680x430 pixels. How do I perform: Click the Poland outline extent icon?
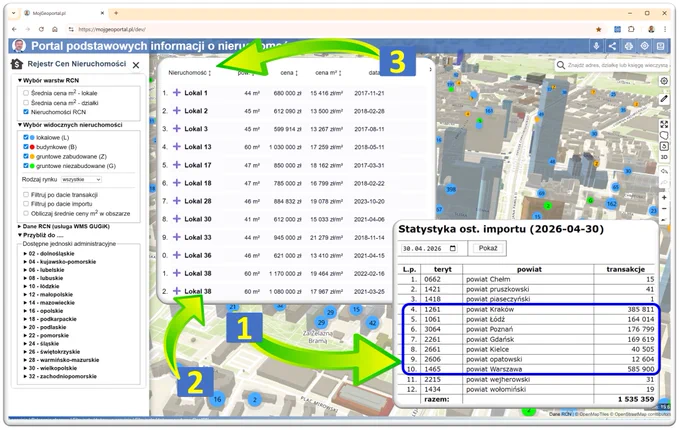click(x=664, y=135)
